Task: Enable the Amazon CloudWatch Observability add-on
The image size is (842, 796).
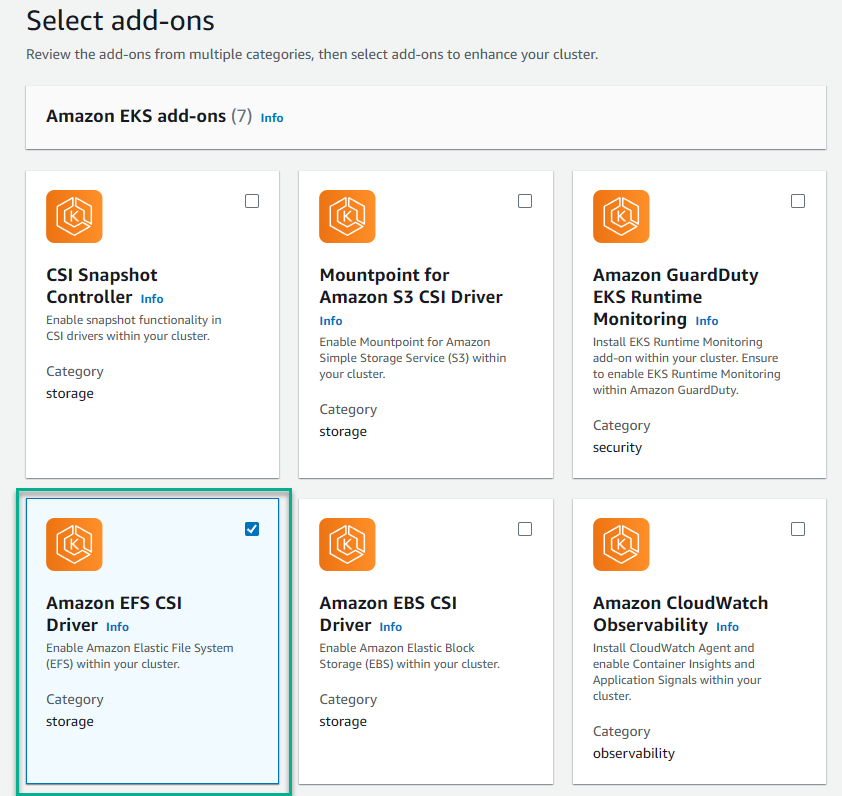Action: coord(798,529)
